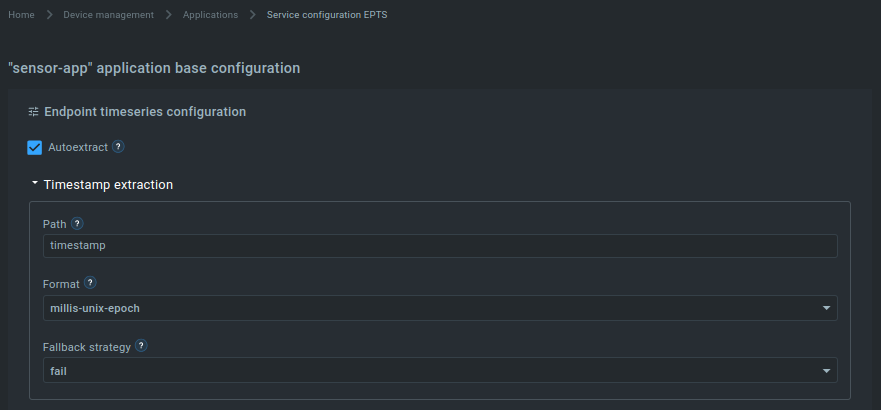
Task: Select Service configuration EPTS breadcrumb item
Action: tap(327, 15)
